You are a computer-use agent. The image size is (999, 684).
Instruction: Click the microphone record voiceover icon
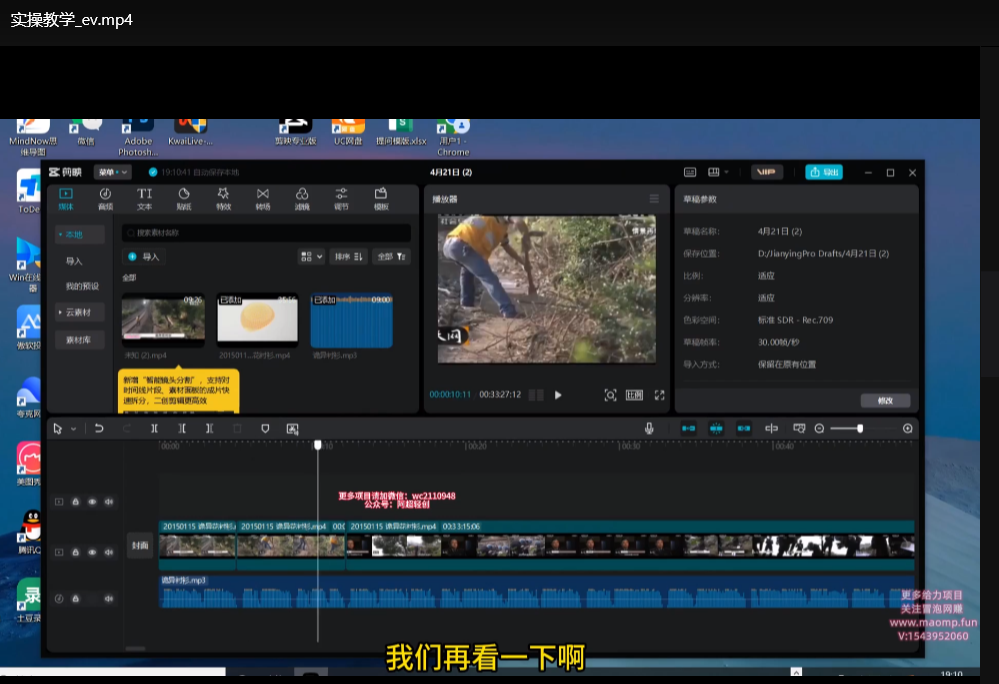(x=649, y=429)
